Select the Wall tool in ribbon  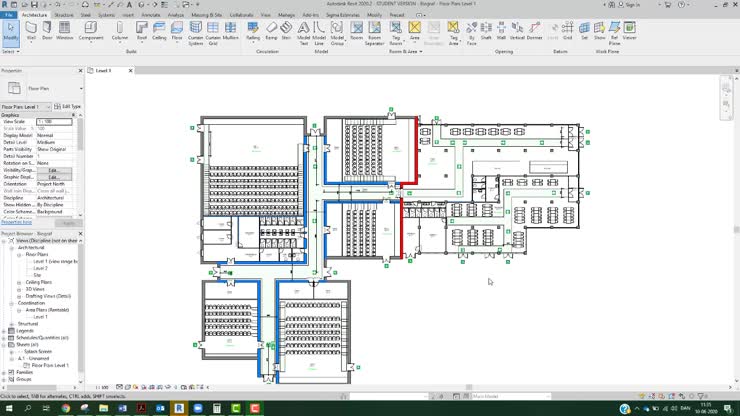pyautogui.click(x=31, y=31)
